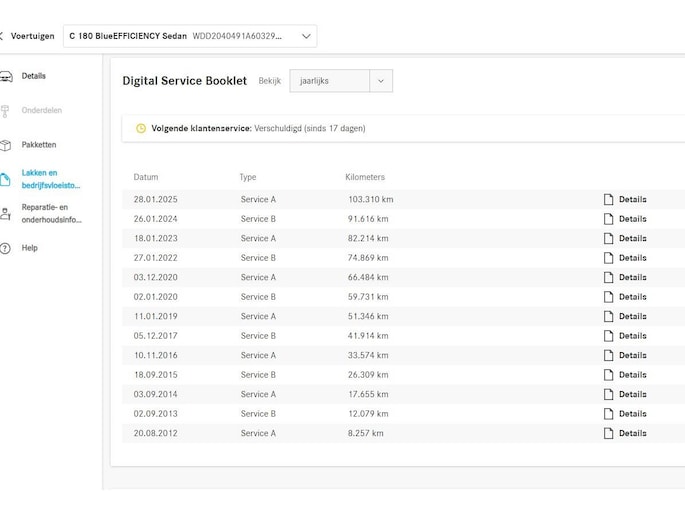Click the Datum column header
The image size is (685, 513).
point(146,177)
